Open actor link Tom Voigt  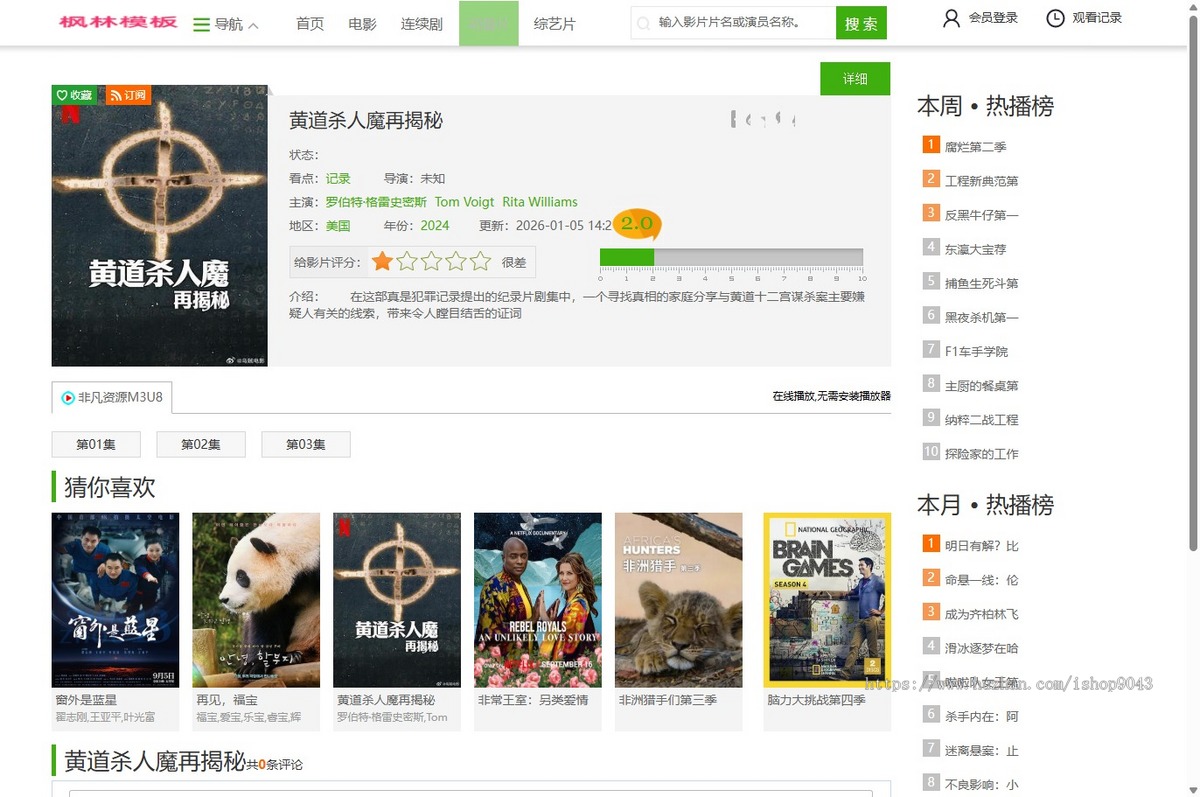[464, 202]
